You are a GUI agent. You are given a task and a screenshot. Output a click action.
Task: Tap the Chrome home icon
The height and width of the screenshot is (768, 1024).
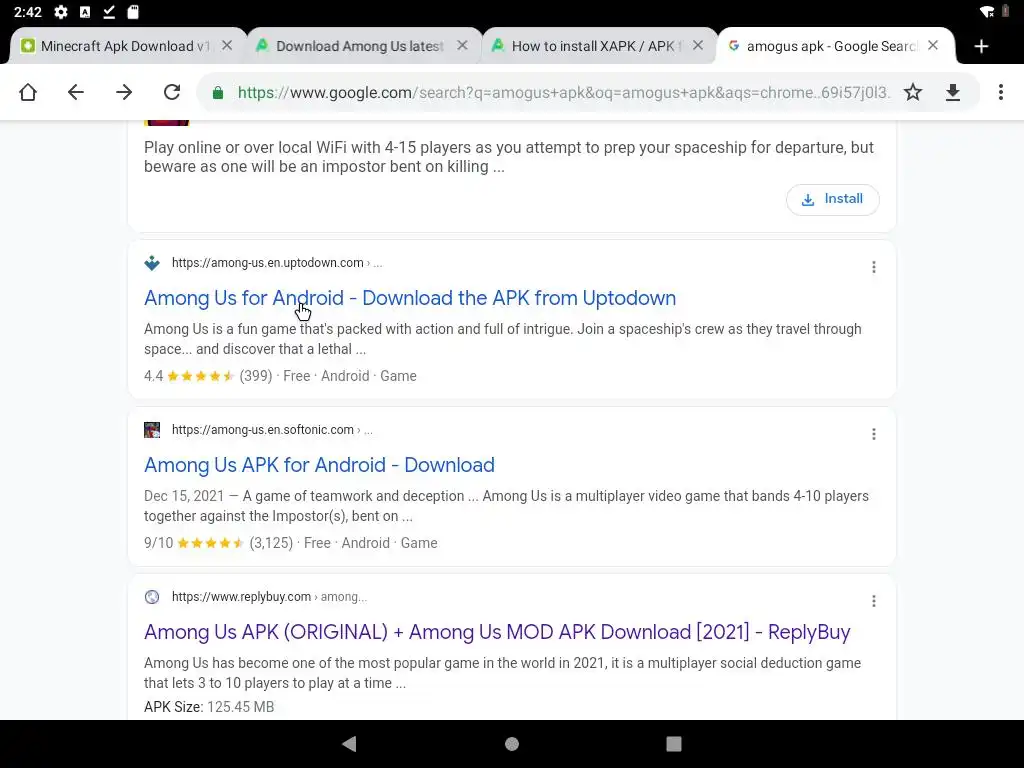[27, 92]
